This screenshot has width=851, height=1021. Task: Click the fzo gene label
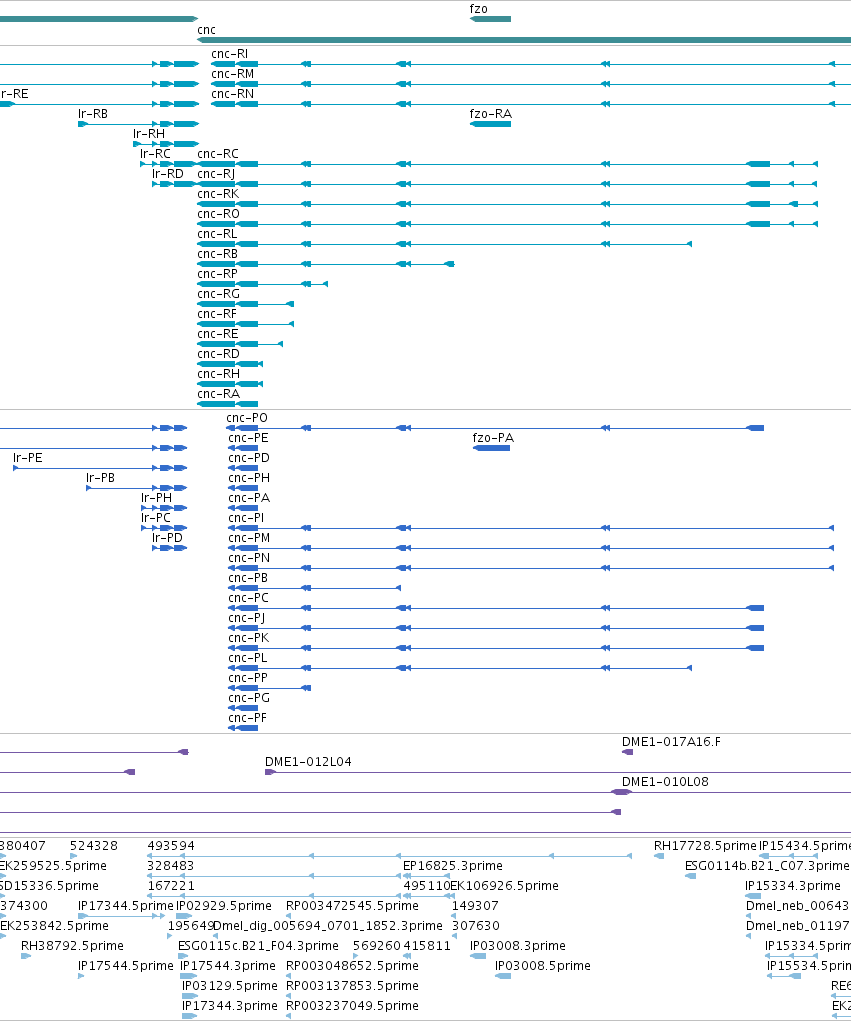(479, 9)
